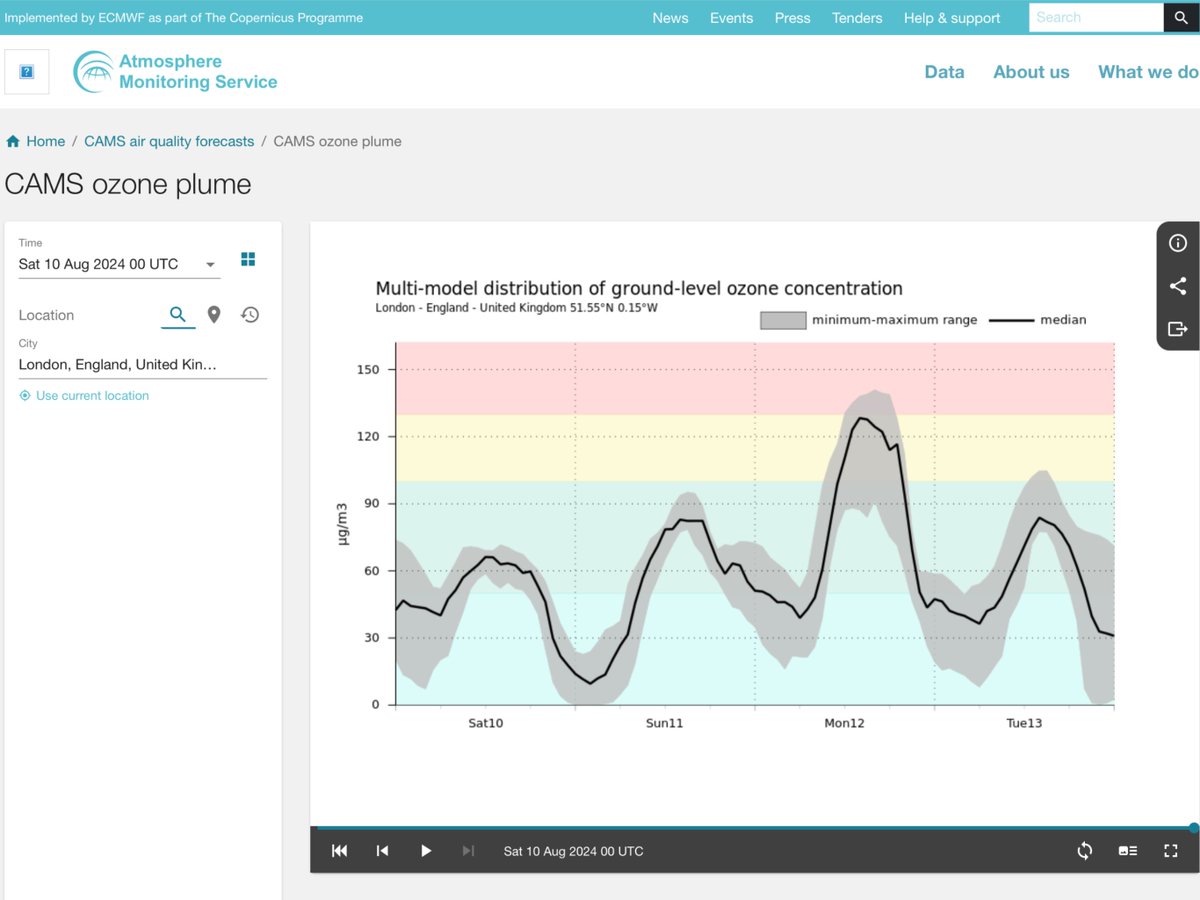Click the timeline slider handle
1200x900 pixels.
click(x=1194, y=828)
